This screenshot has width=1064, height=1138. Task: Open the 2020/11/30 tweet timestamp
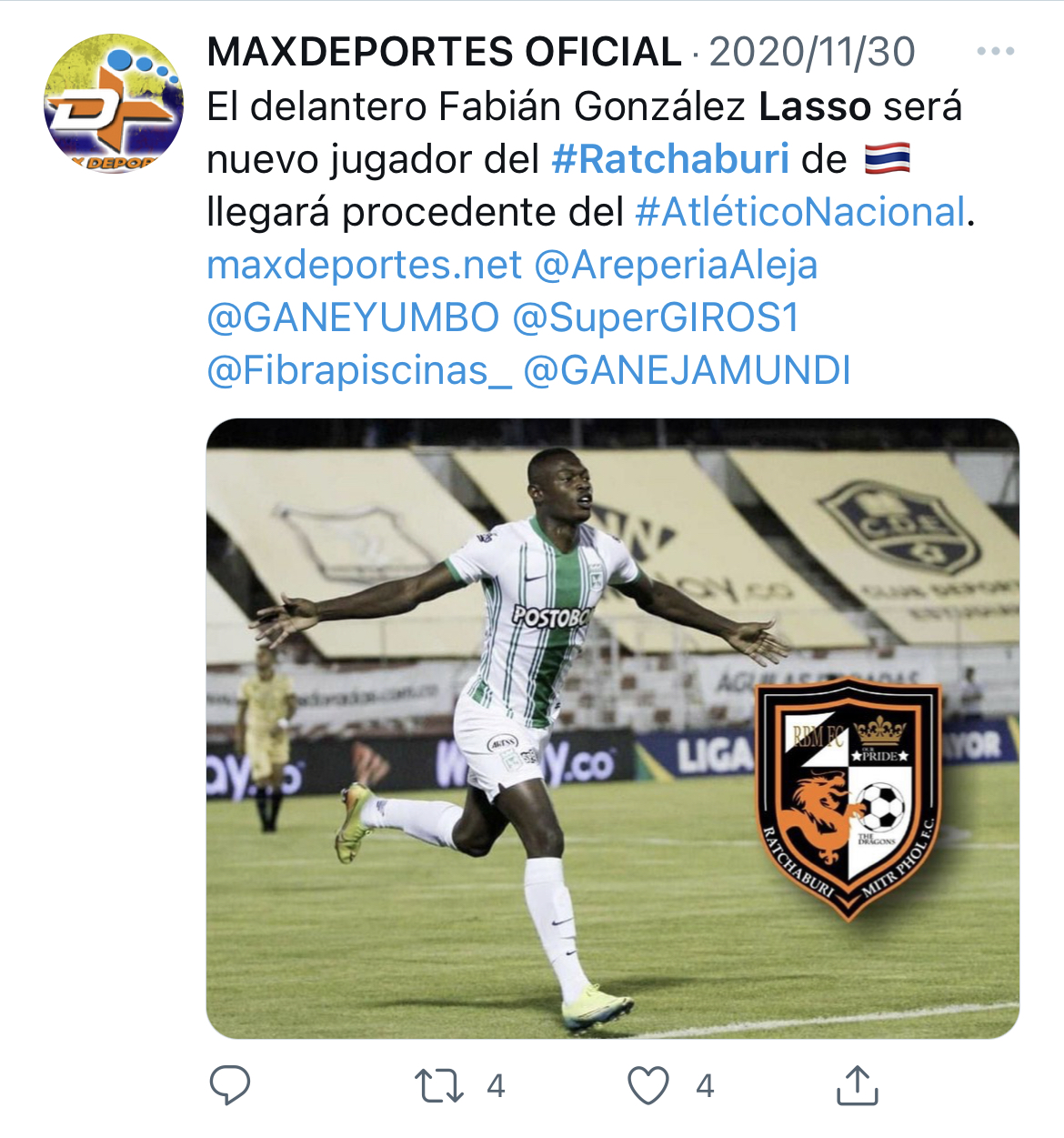click(812, 52)
